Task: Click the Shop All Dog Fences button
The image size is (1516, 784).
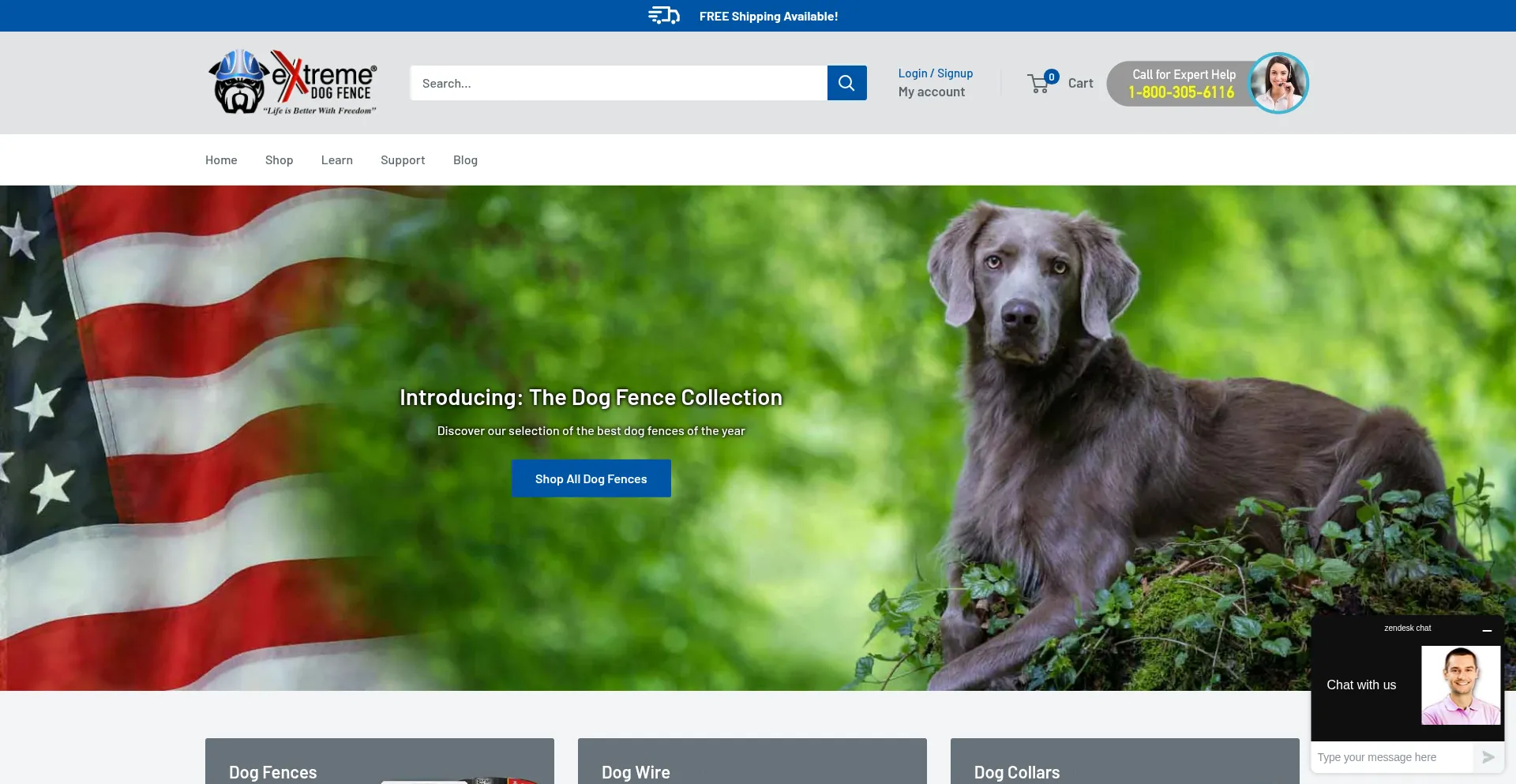Action: (x=591, y=478)
